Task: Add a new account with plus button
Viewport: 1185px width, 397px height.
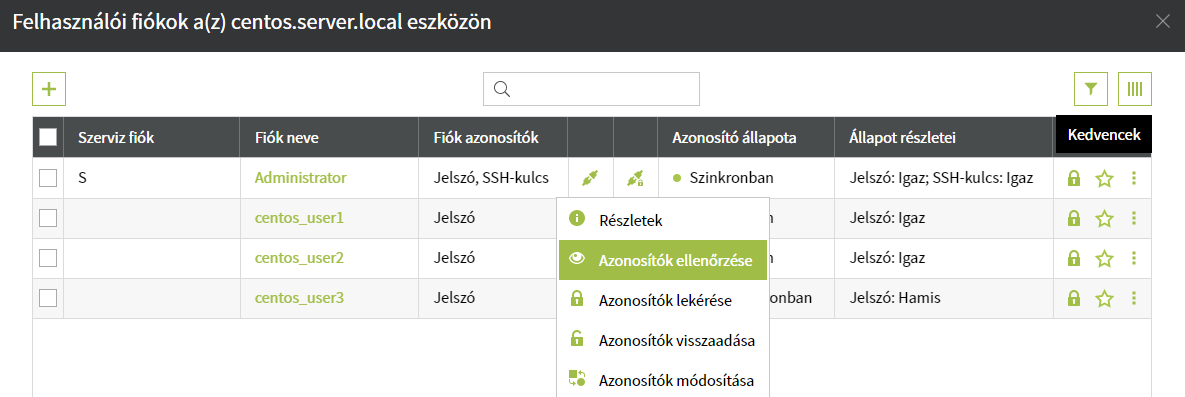Action: point(49,89)
